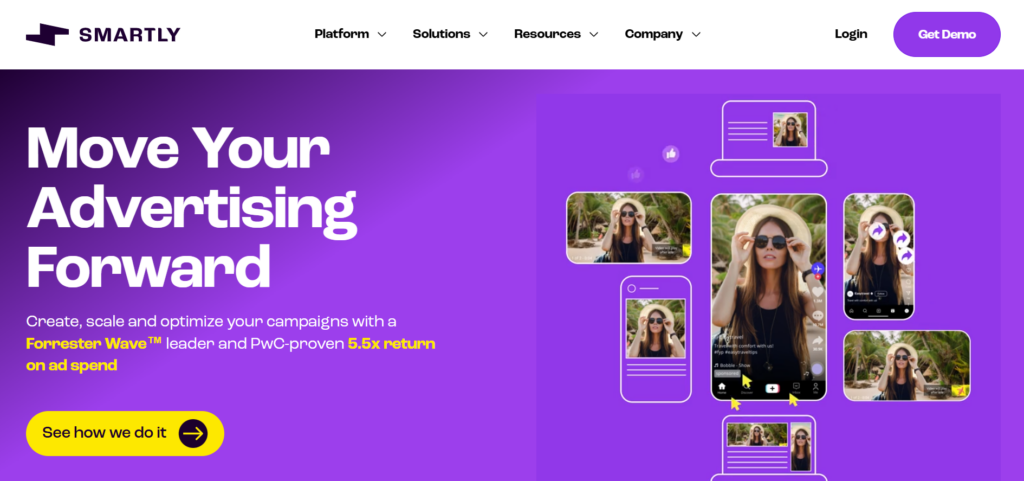1024x481 pixels.
Task: Click the Smartly logo icon
Action: coord(47,34)
